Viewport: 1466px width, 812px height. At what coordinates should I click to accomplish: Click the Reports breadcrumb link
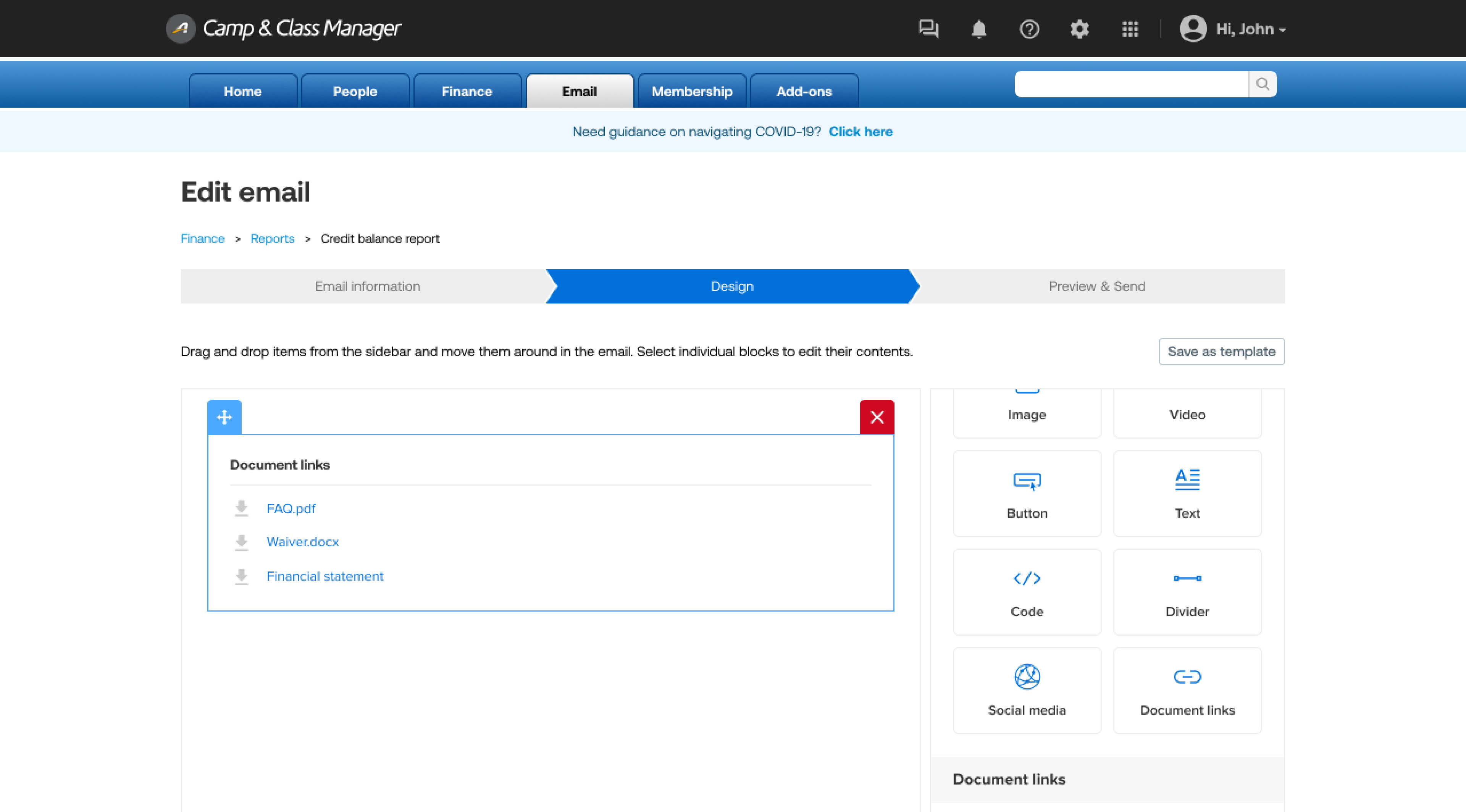272,239
